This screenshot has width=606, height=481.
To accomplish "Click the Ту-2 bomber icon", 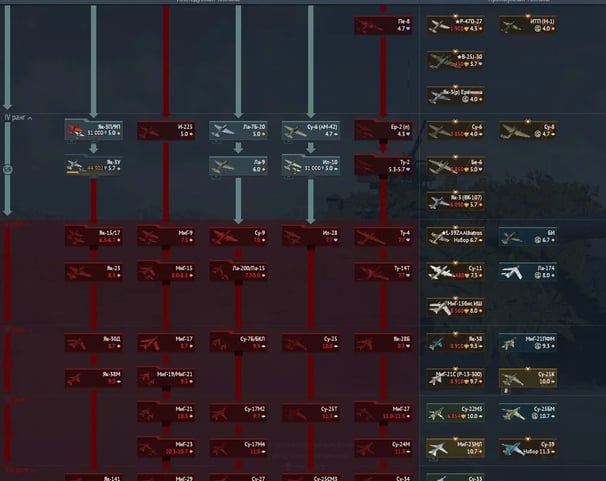I will (383, 165).
